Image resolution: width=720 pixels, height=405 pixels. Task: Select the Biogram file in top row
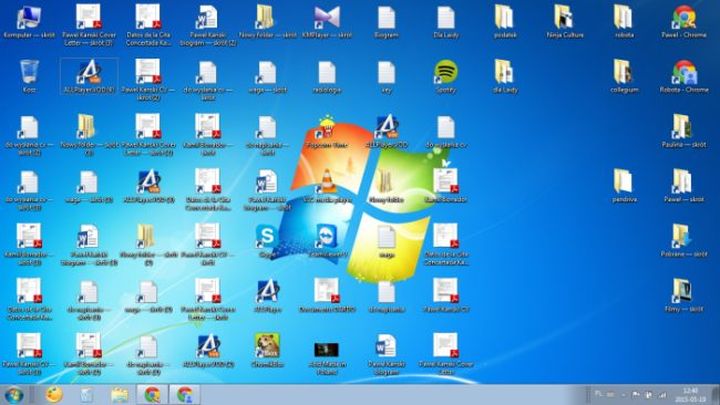(386, 22)
